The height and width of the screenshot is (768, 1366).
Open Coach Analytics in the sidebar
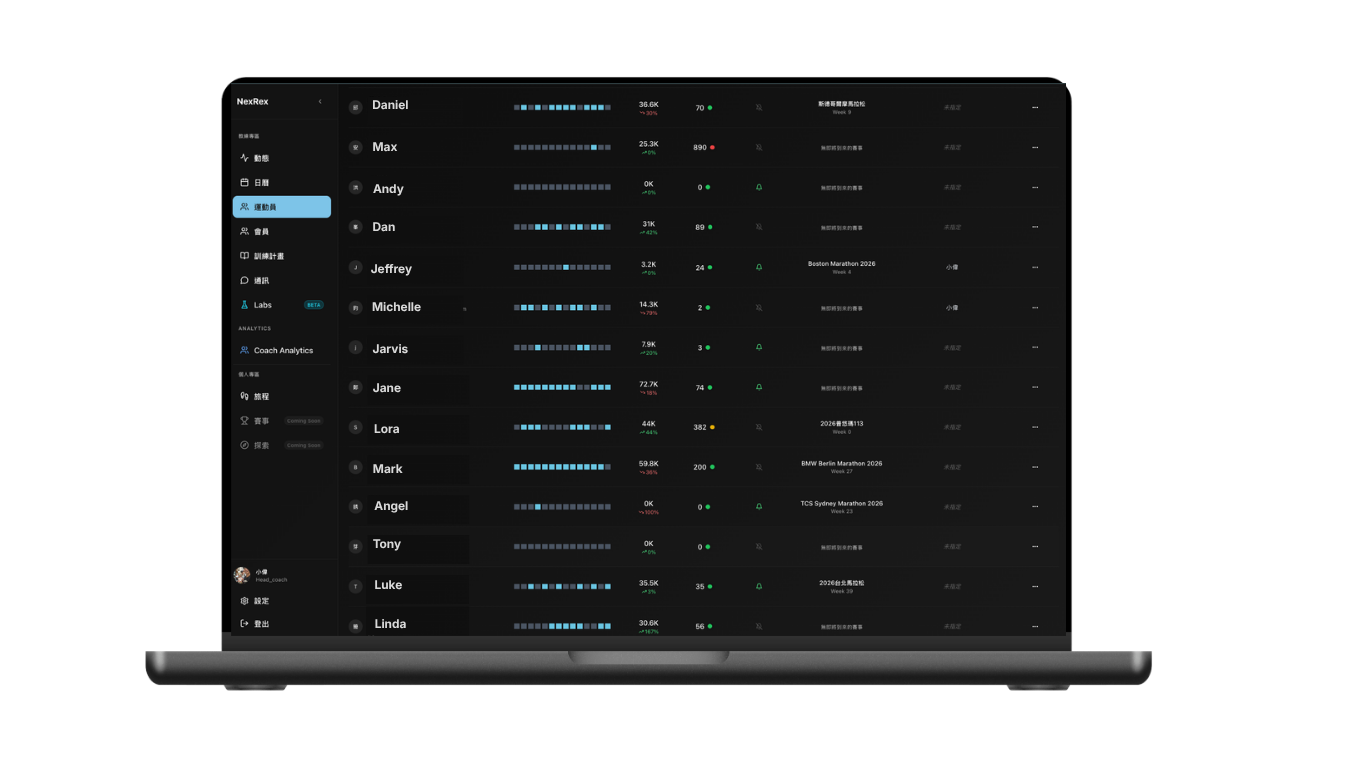point(282,351)
